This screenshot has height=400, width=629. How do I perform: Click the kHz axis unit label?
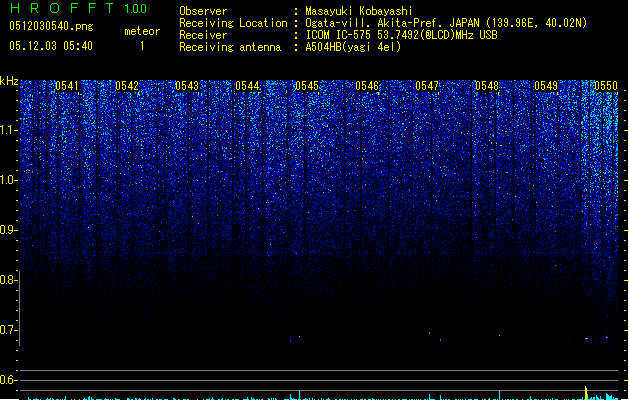coord(9,81)
